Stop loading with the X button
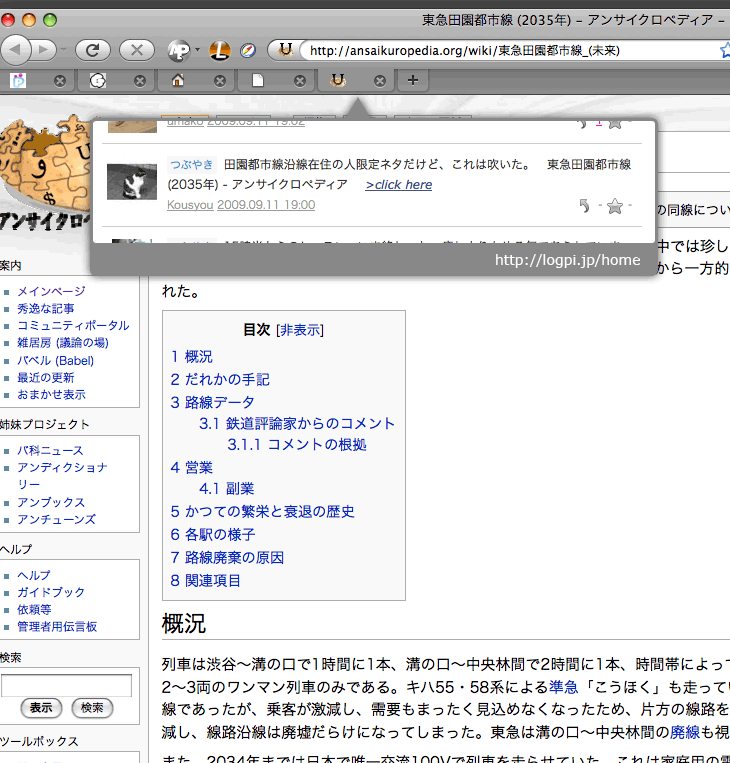The width and height of the screenshot is (730, 763). 137,50
